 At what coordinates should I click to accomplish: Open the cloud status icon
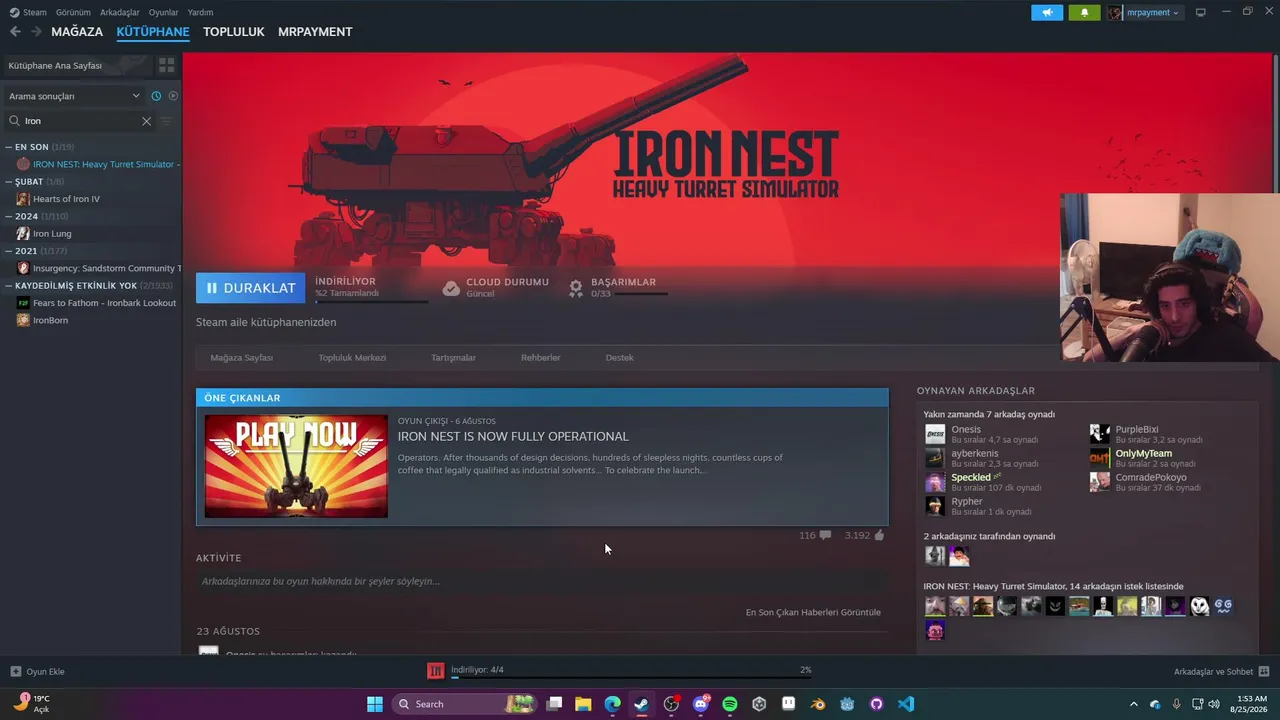coord(451,288)
